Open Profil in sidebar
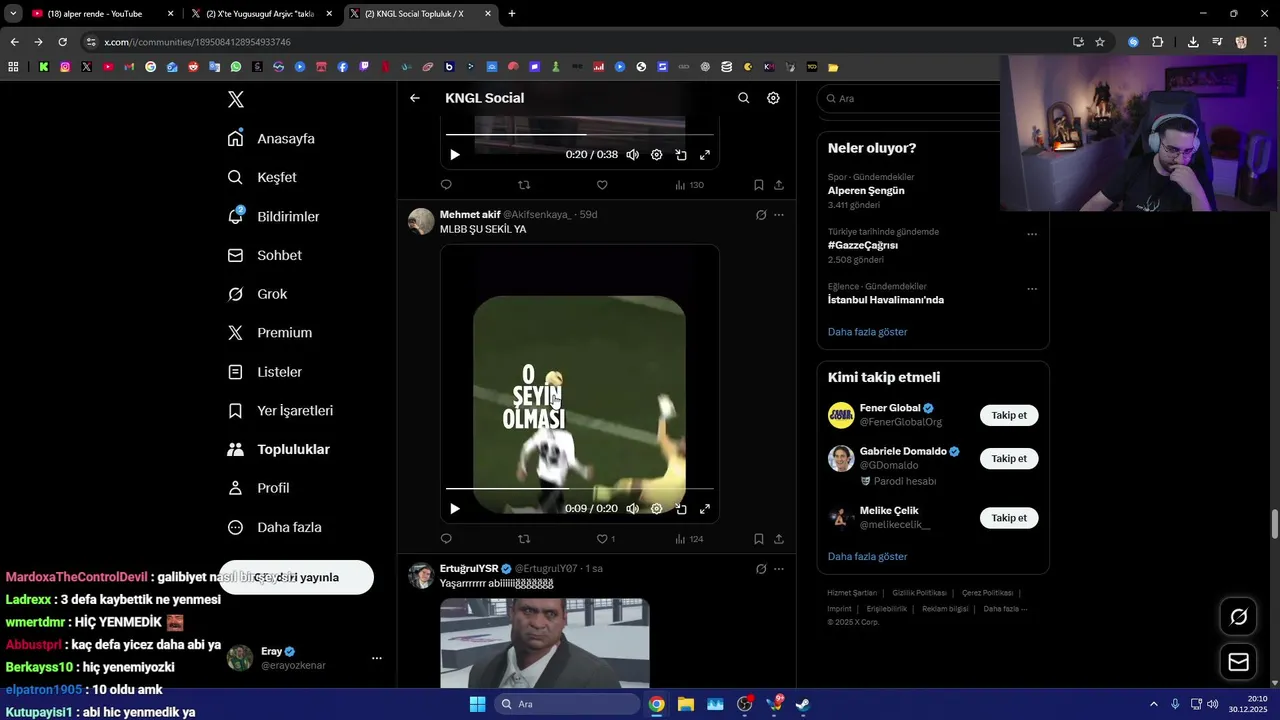The image size is (1280, 720). coord(258,488)
